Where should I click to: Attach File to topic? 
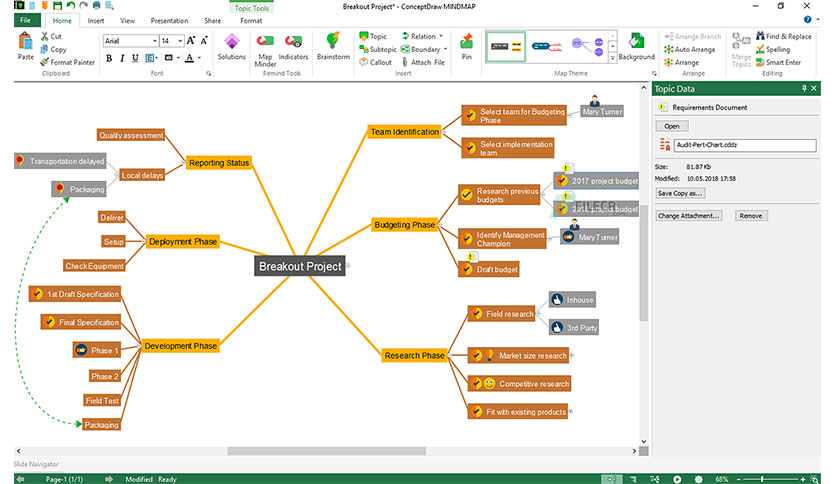(x=423, y=62)
